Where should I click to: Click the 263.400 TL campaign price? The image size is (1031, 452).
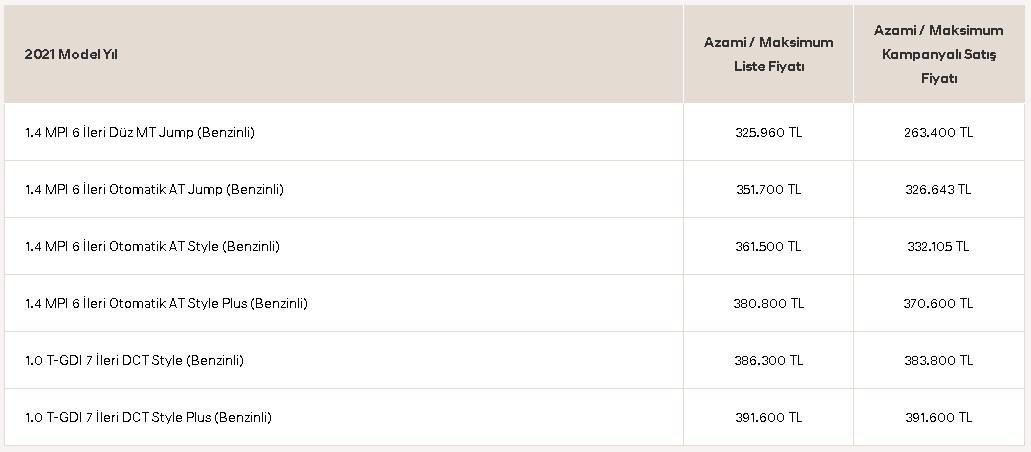[939, 132]
